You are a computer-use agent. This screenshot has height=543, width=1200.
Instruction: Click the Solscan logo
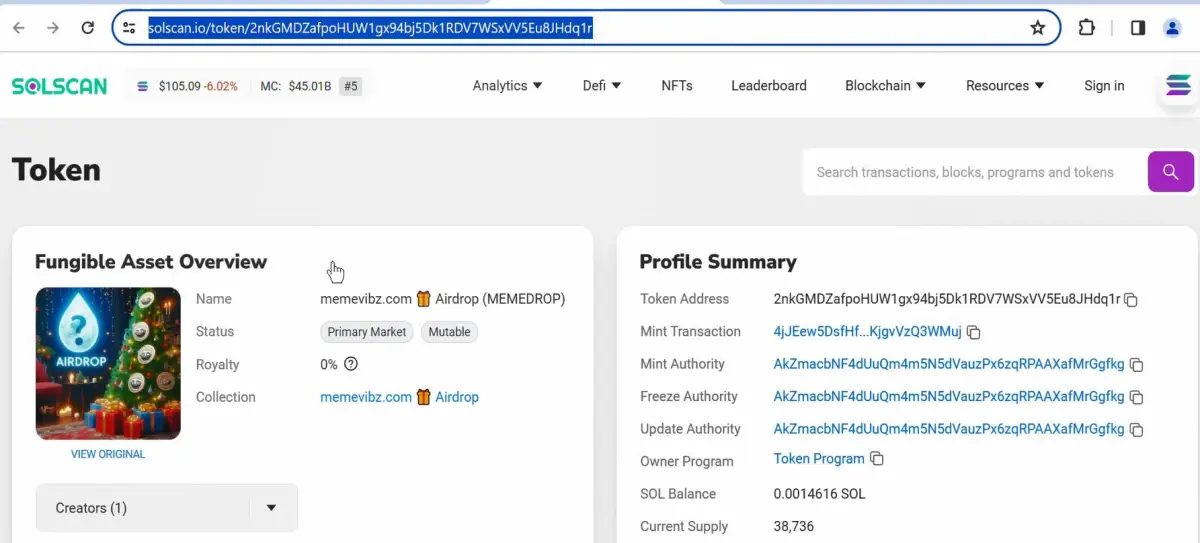(59, 86)
